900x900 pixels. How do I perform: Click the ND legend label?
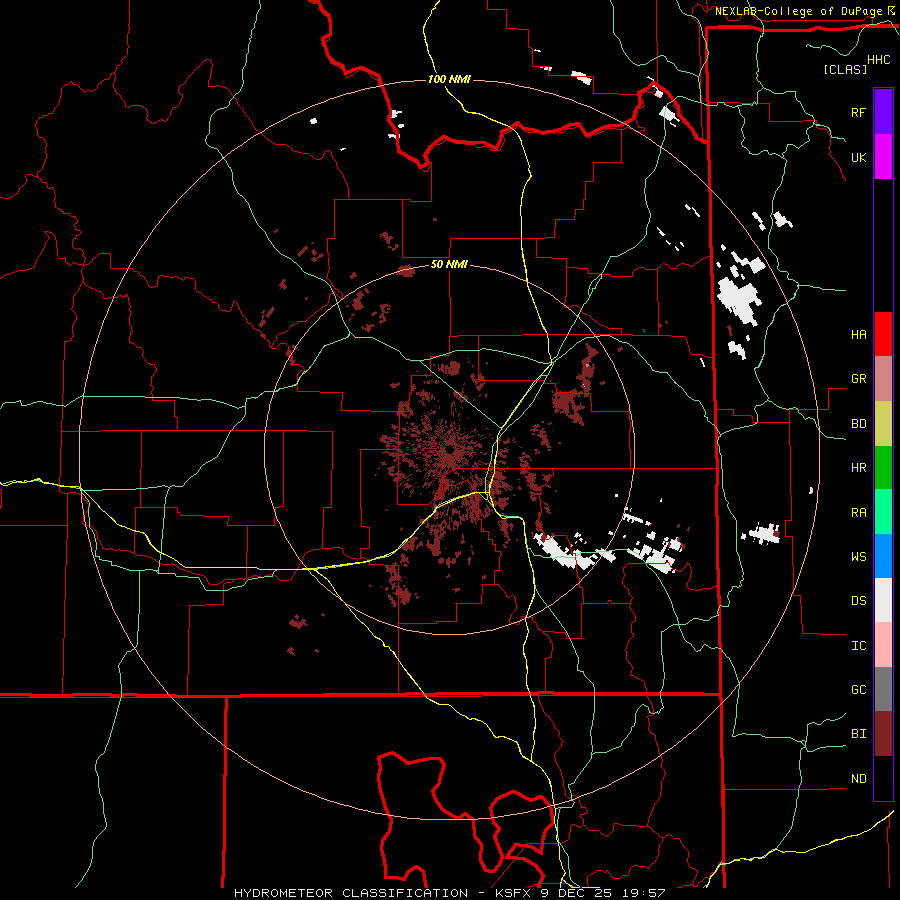tap(858, 778)
